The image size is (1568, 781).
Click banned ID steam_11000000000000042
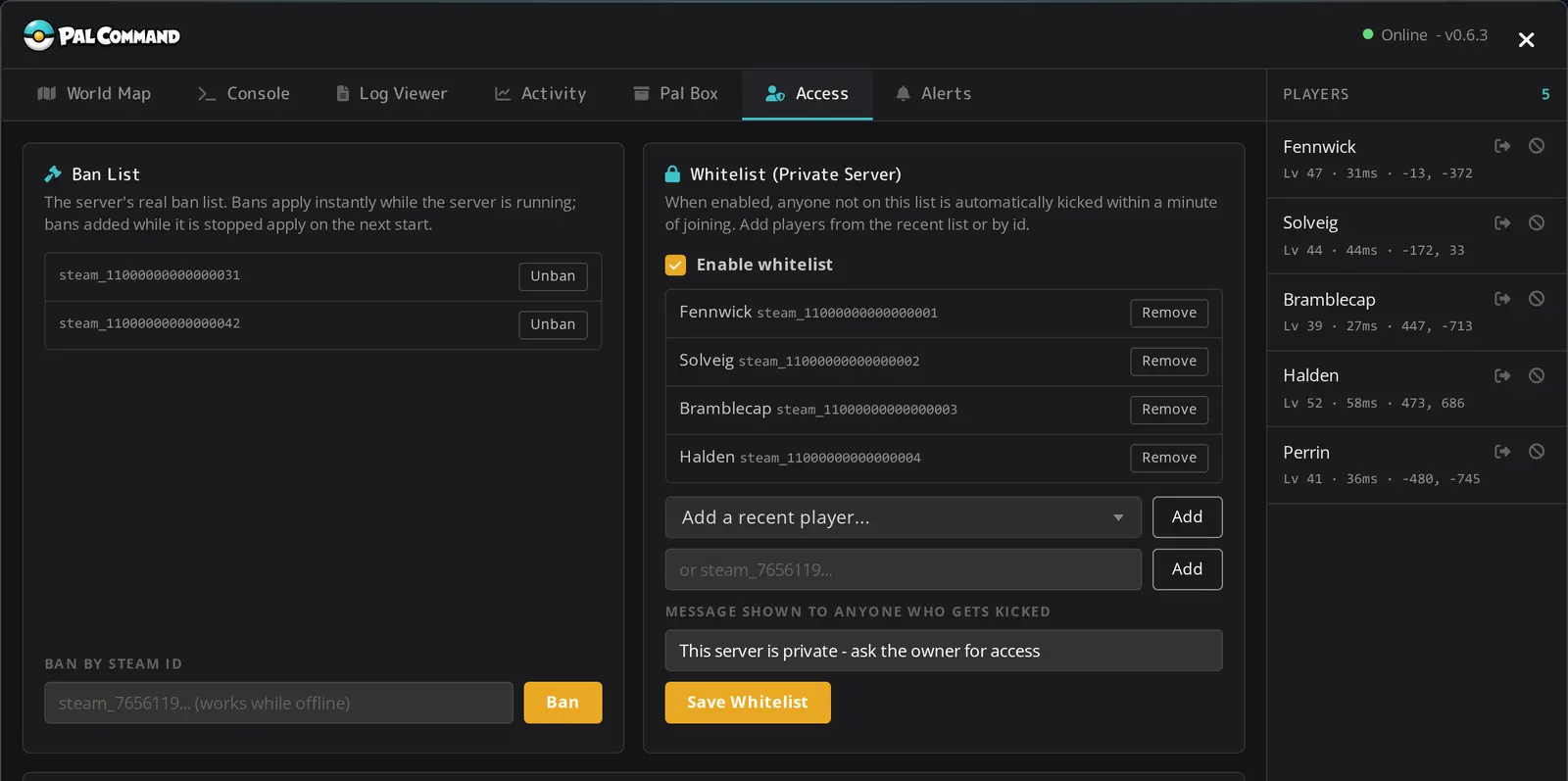149,323
